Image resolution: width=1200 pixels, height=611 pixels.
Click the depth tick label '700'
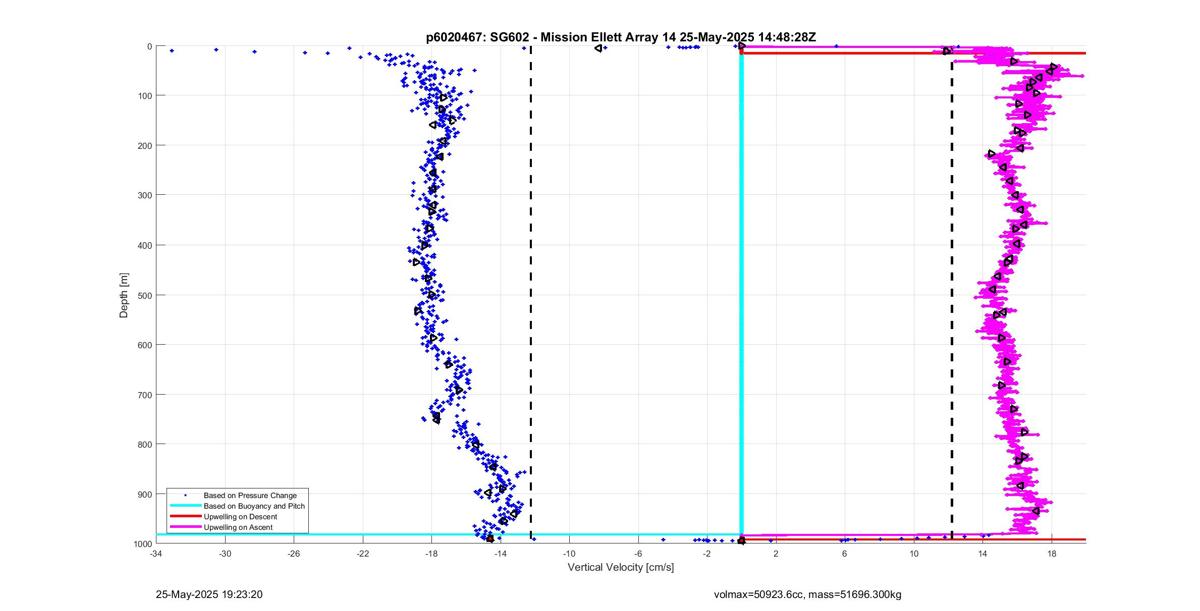144,395
